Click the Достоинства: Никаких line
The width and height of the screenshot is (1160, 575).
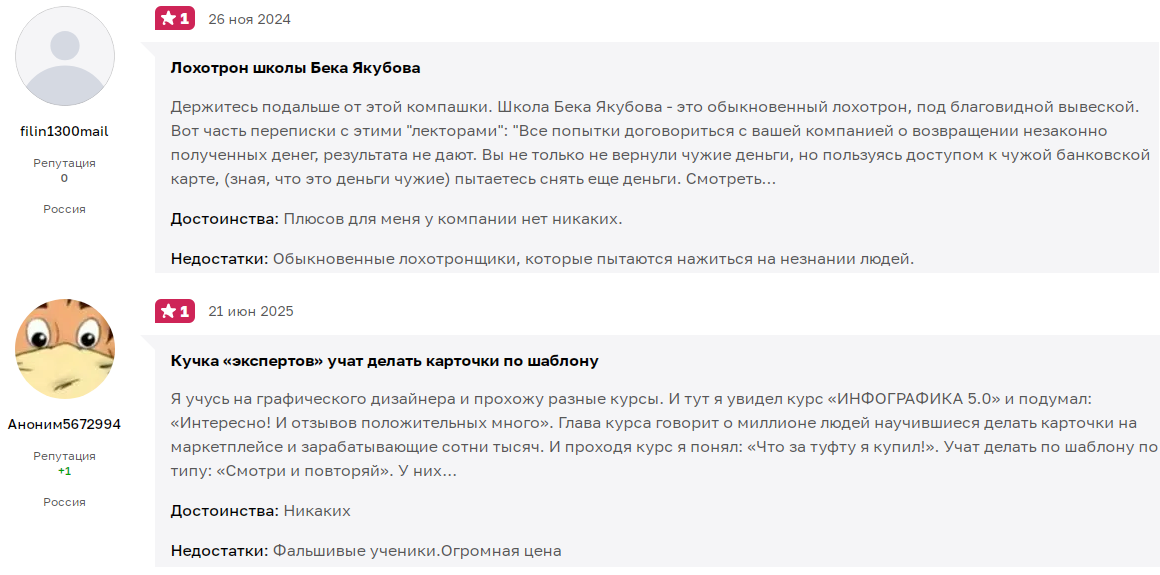(260, 511)
